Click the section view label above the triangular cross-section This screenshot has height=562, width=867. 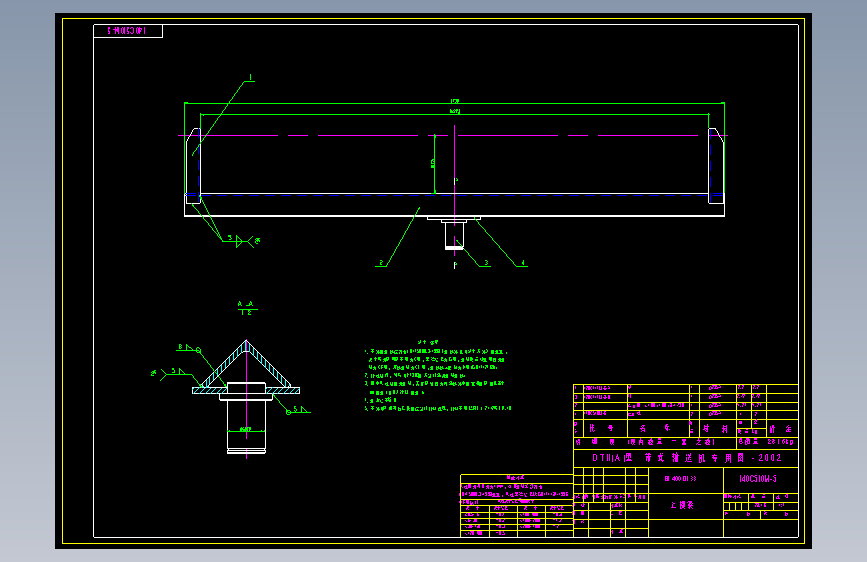tap(247, 308)
